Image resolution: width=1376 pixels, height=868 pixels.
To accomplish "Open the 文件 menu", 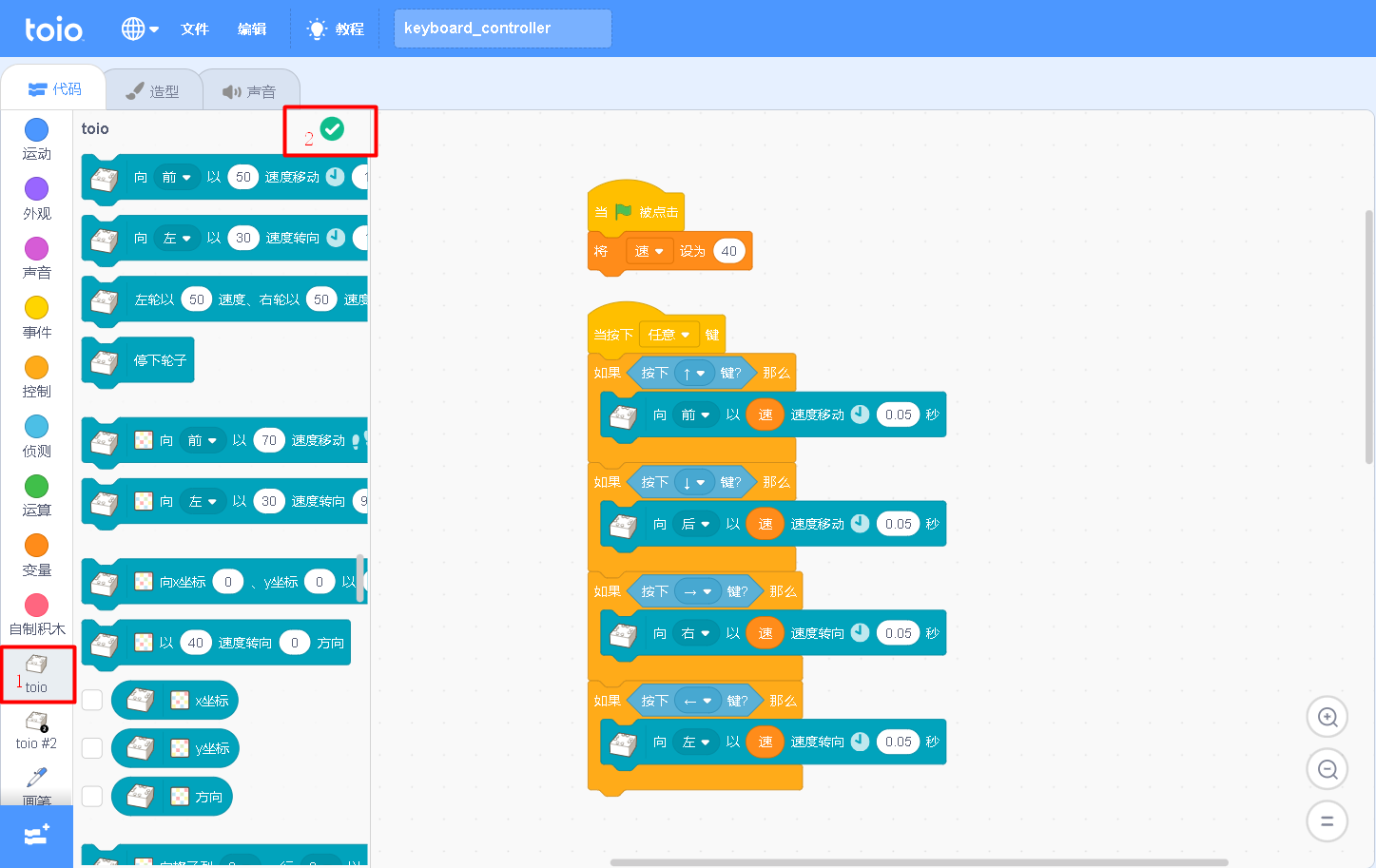I will coord(195,29).
